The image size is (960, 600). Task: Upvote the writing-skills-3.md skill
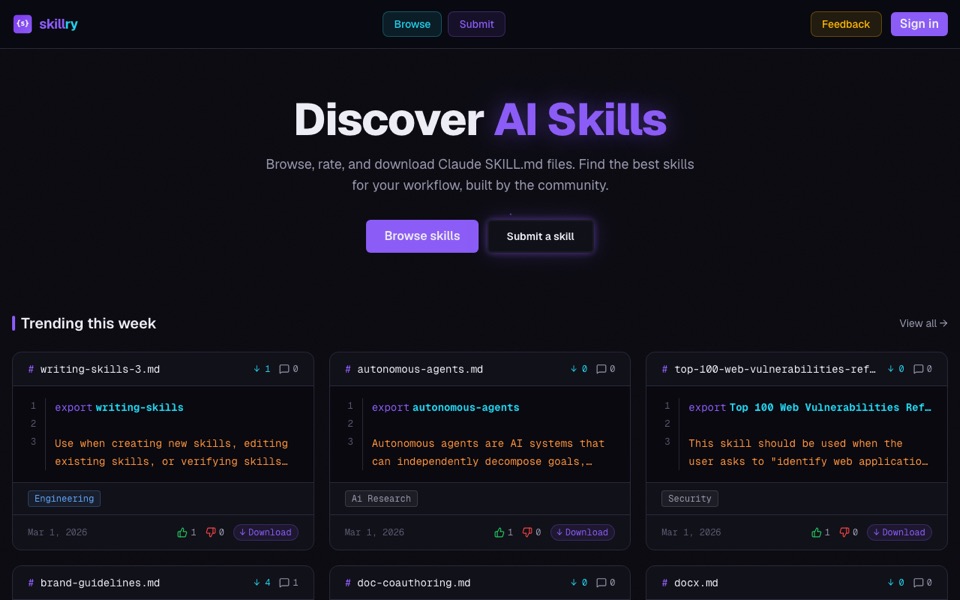pyautogui.click(x=182, y=532)
